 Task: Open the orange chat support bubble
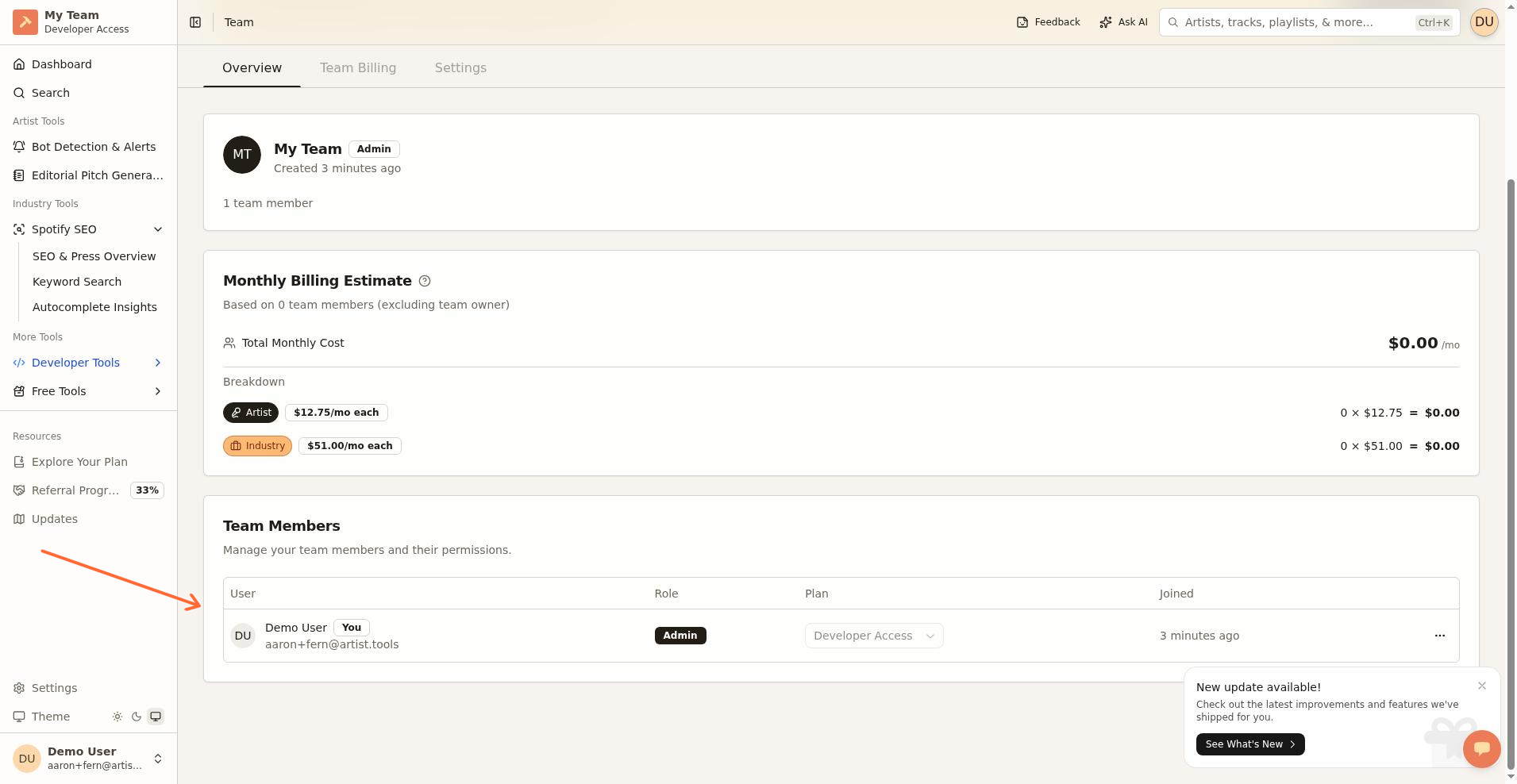pyautogui.click(x=1482, y=748)
